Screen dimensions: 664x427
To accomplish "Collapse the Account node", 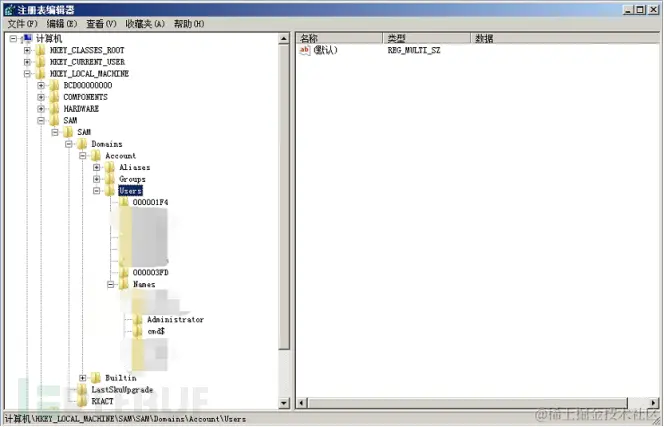I will pos(83,156).
